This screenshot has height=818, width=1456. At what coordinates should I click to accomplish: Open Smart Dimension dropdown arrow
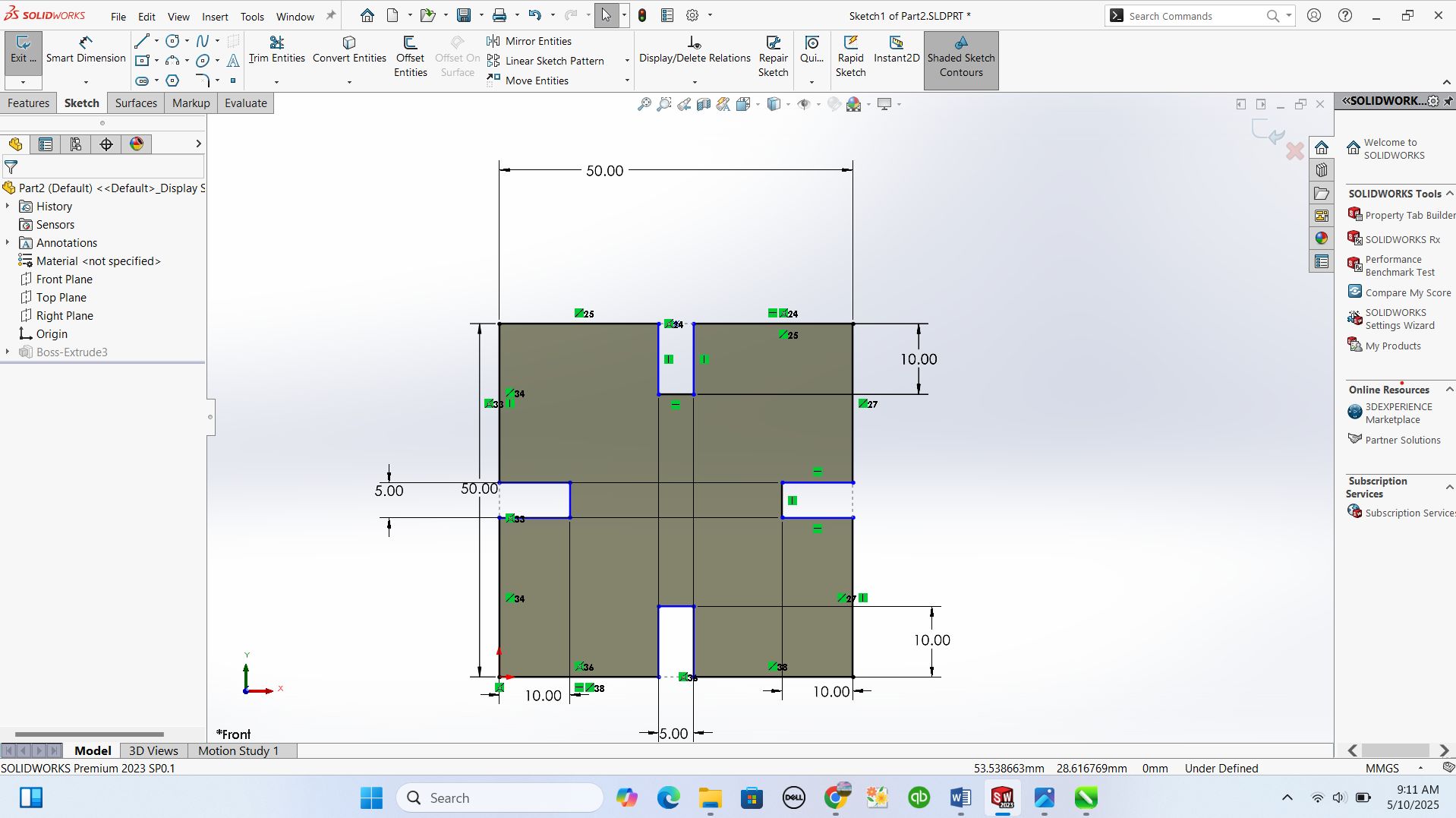pos(86,82)
